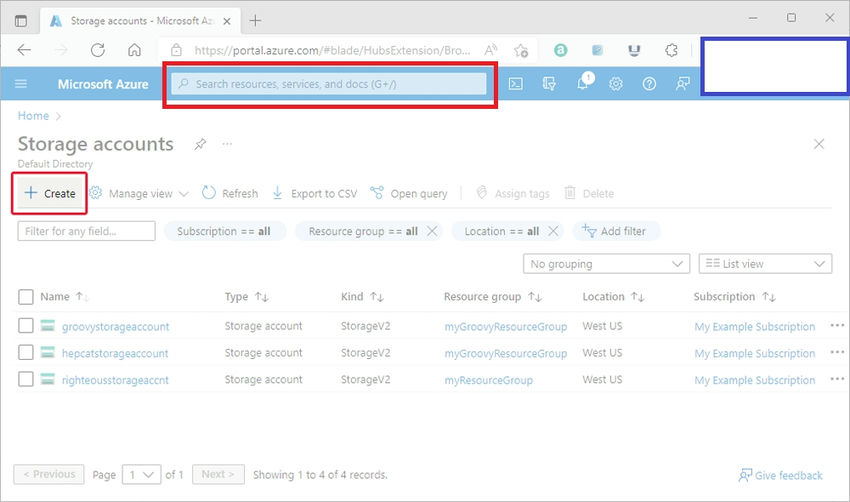The image size is (850, 502).
Task: Click the Give feedback link
Action: click(781, 475)
